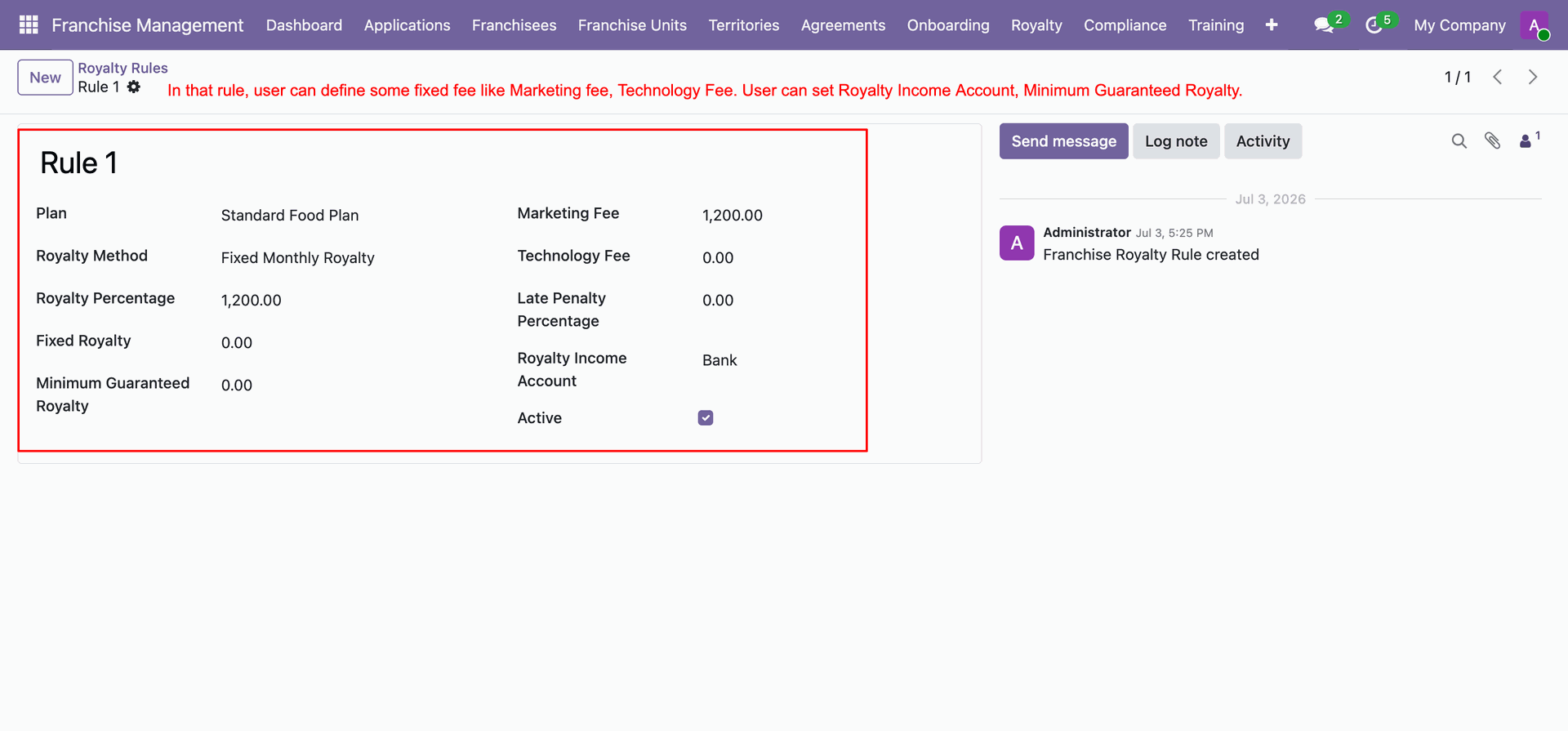Click the 'Royalty Method' label
1568x731 pixels.
tap(91, 256)
